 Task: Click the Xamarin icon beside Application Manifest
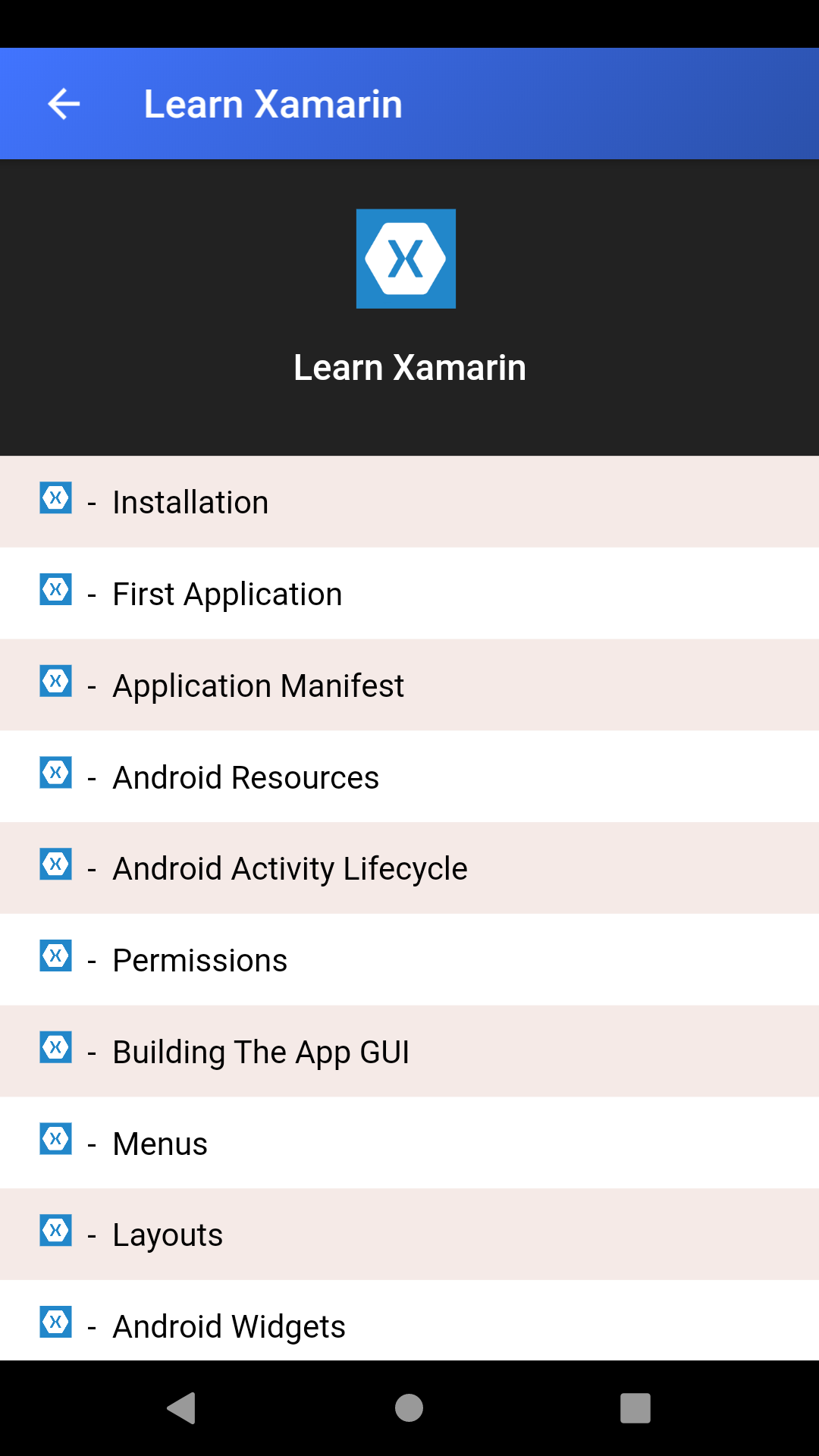[x=55, y=684]
